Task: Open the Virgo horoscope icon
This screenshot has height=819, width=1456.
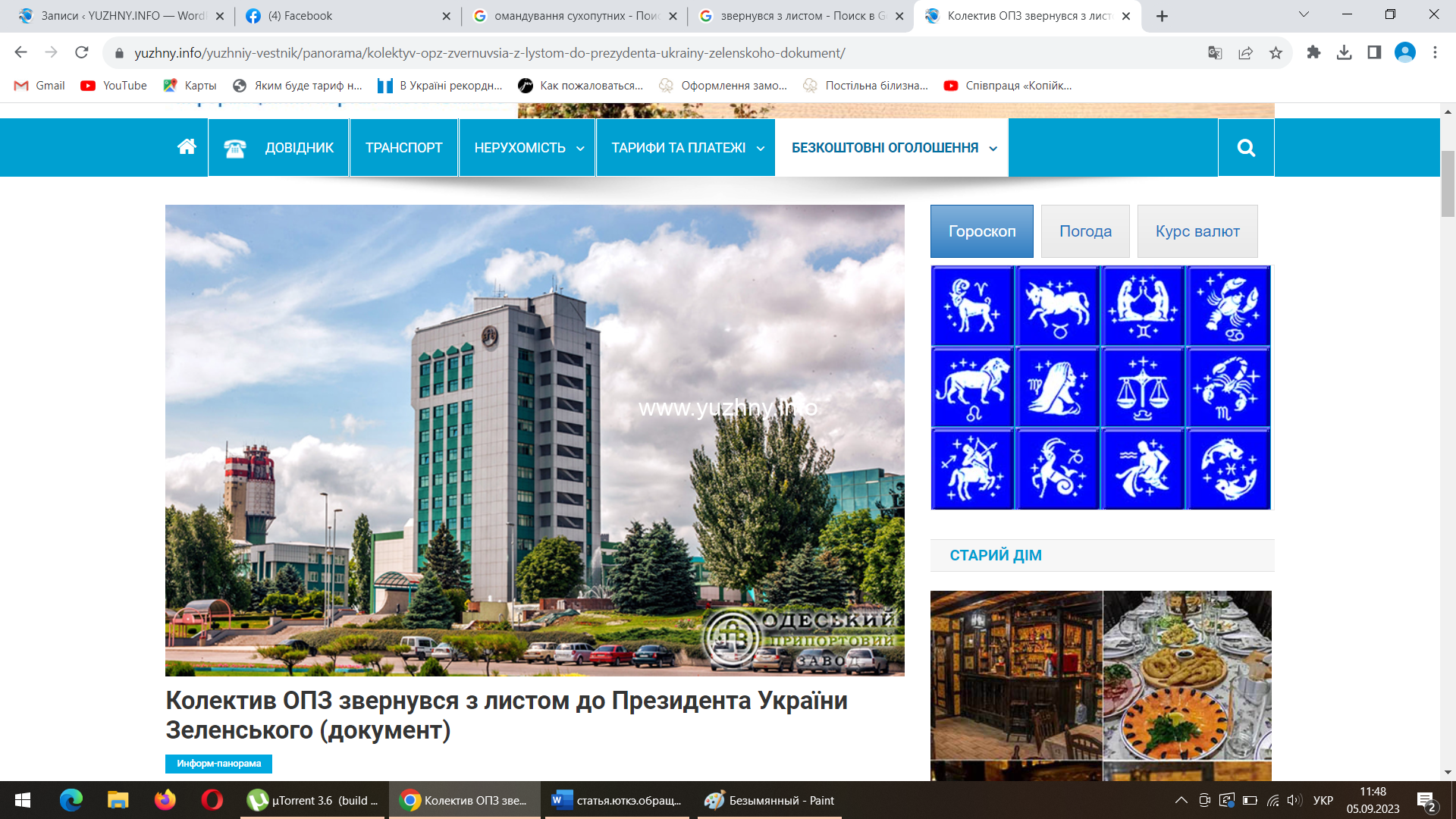Action: (x=1057, y=388)
